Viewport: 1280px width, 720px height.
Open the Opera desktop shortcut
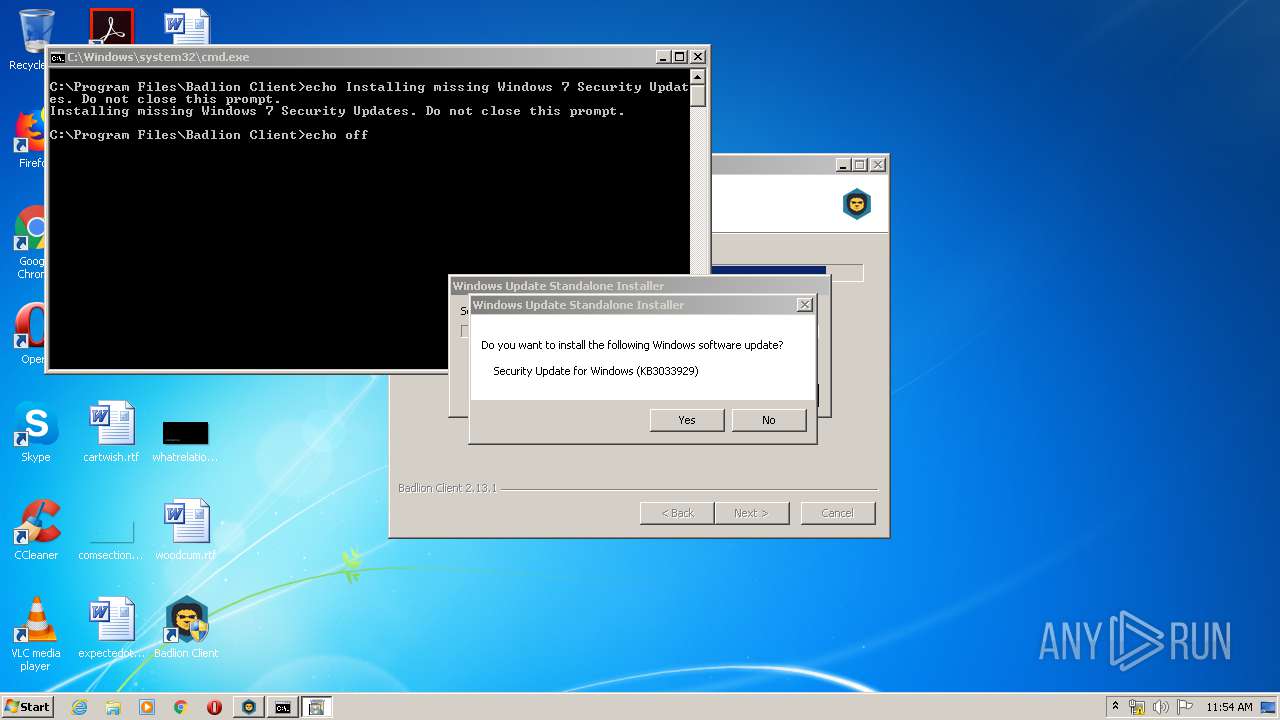click(x=32, y=335)
